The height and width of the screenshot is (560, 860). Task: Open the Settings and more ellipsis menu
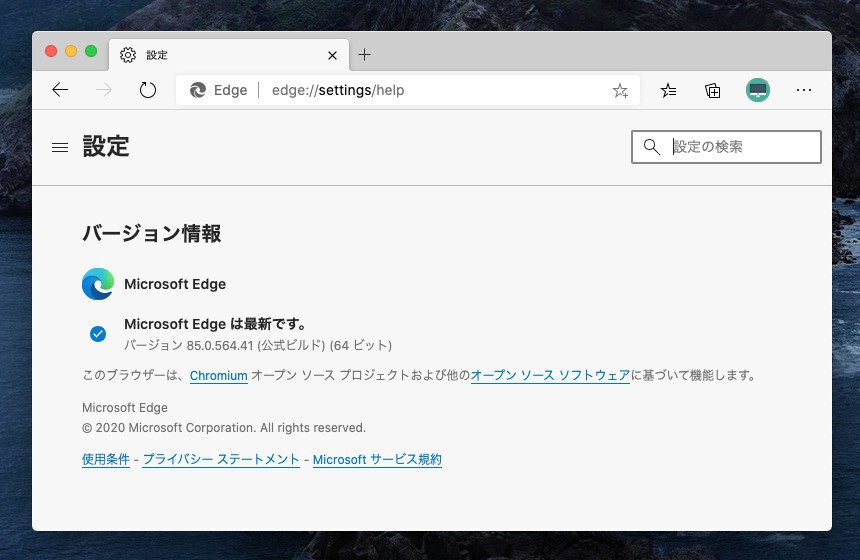pyautogui.click(x=804, y=90)
